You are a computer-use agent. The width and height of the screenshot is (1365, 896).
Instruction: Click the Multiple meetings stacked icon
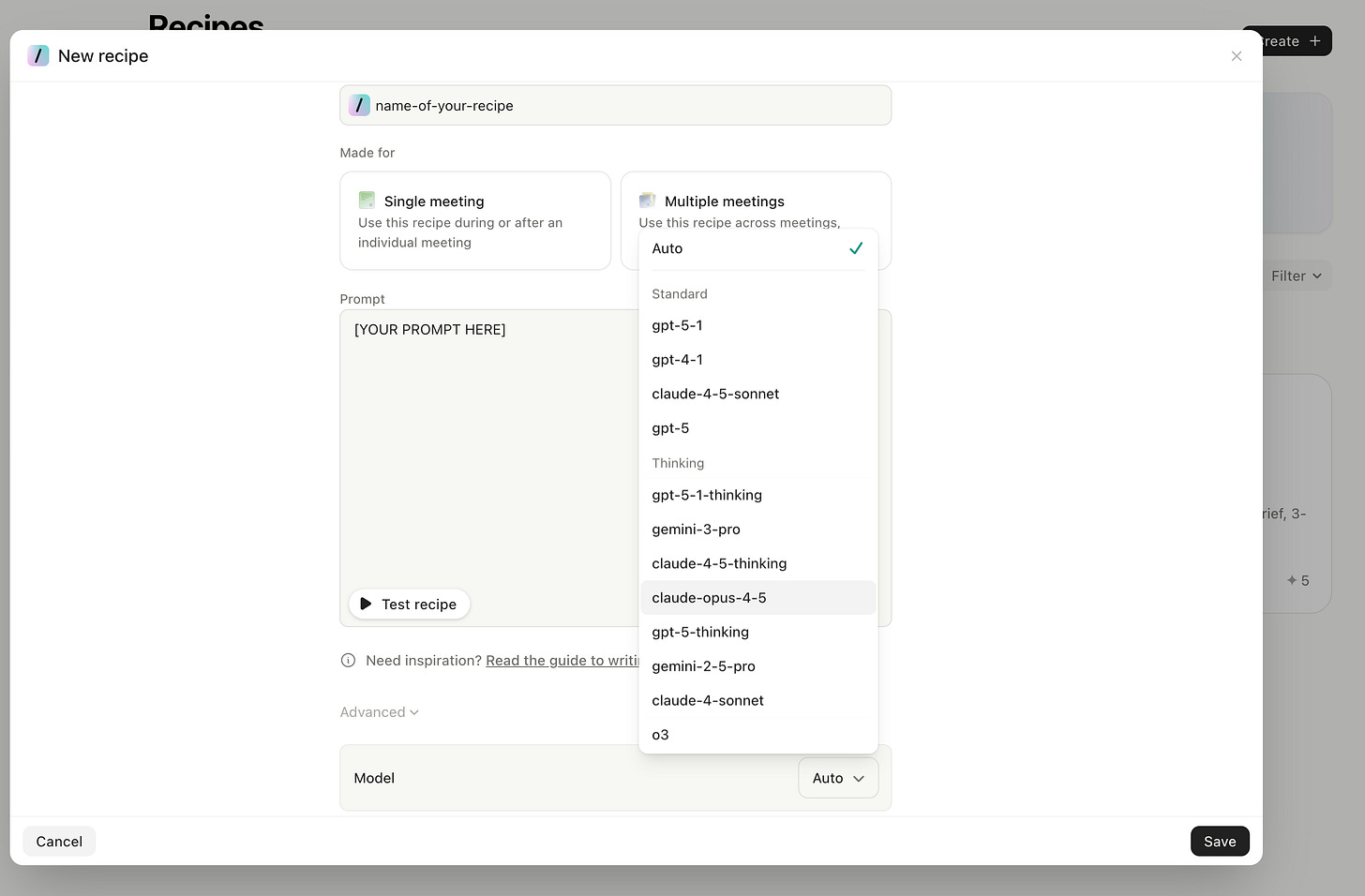(x=647, y=201)
